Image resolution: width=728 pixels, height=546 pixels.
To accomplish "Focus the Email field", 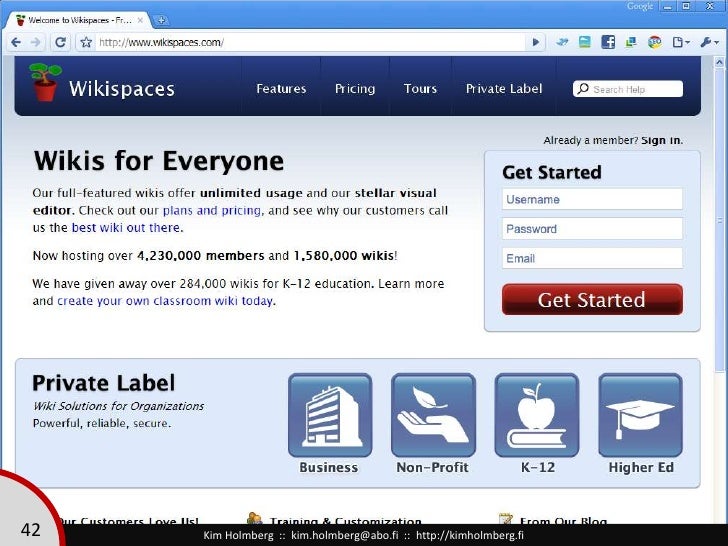I will [592, 258].
